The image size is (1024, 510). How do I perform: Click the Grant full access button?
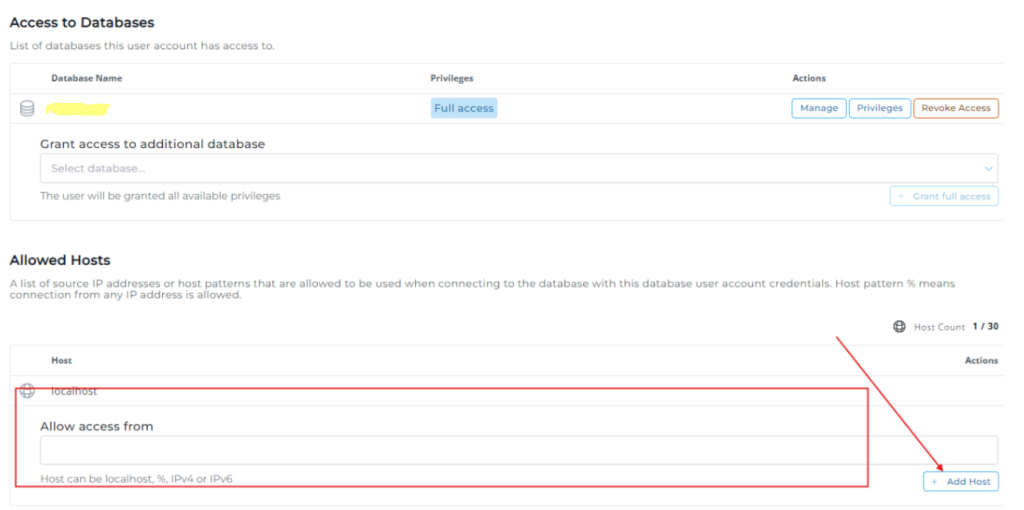944,197
